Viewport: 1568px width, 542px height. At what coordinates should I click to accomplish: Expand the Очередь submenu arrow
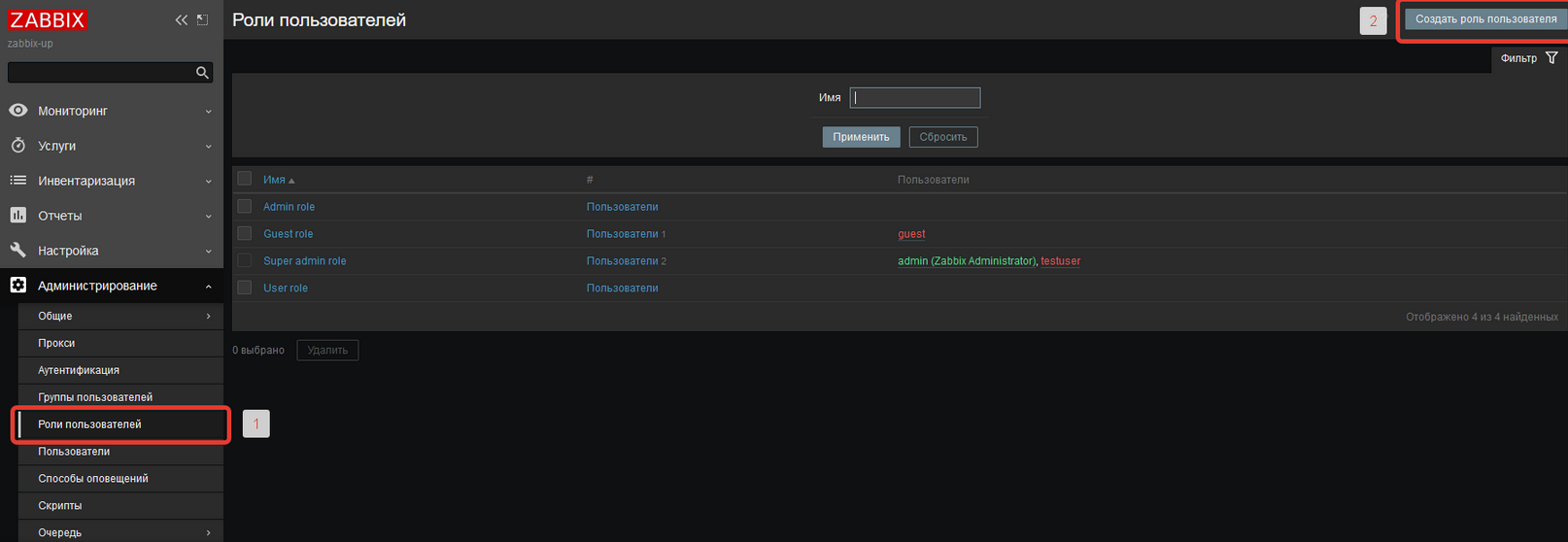(208, 532)
